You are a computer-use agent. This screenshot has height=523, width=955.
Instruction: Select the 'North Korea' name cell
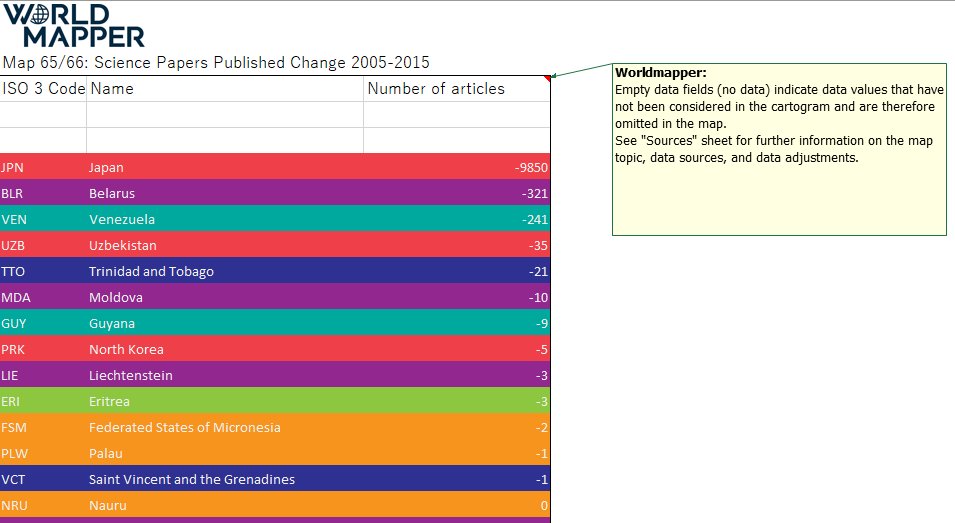pyautogui.click(x=225, y=349)
